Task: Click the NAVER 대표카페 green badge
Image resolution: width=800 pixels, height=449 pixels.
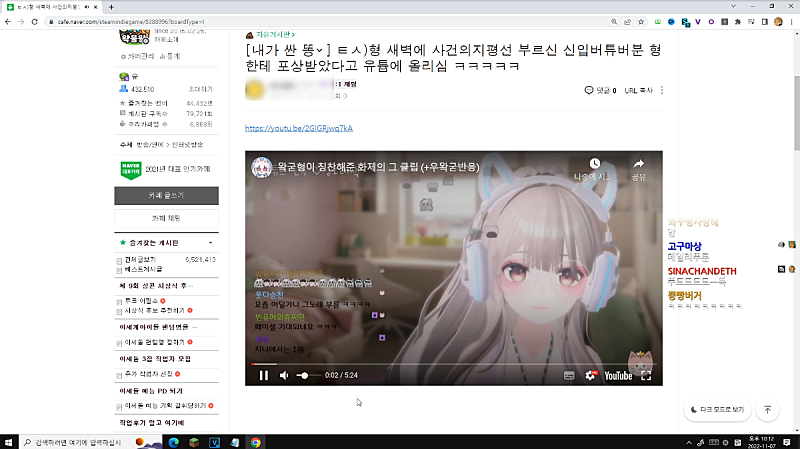Action: tap(131, 170)
